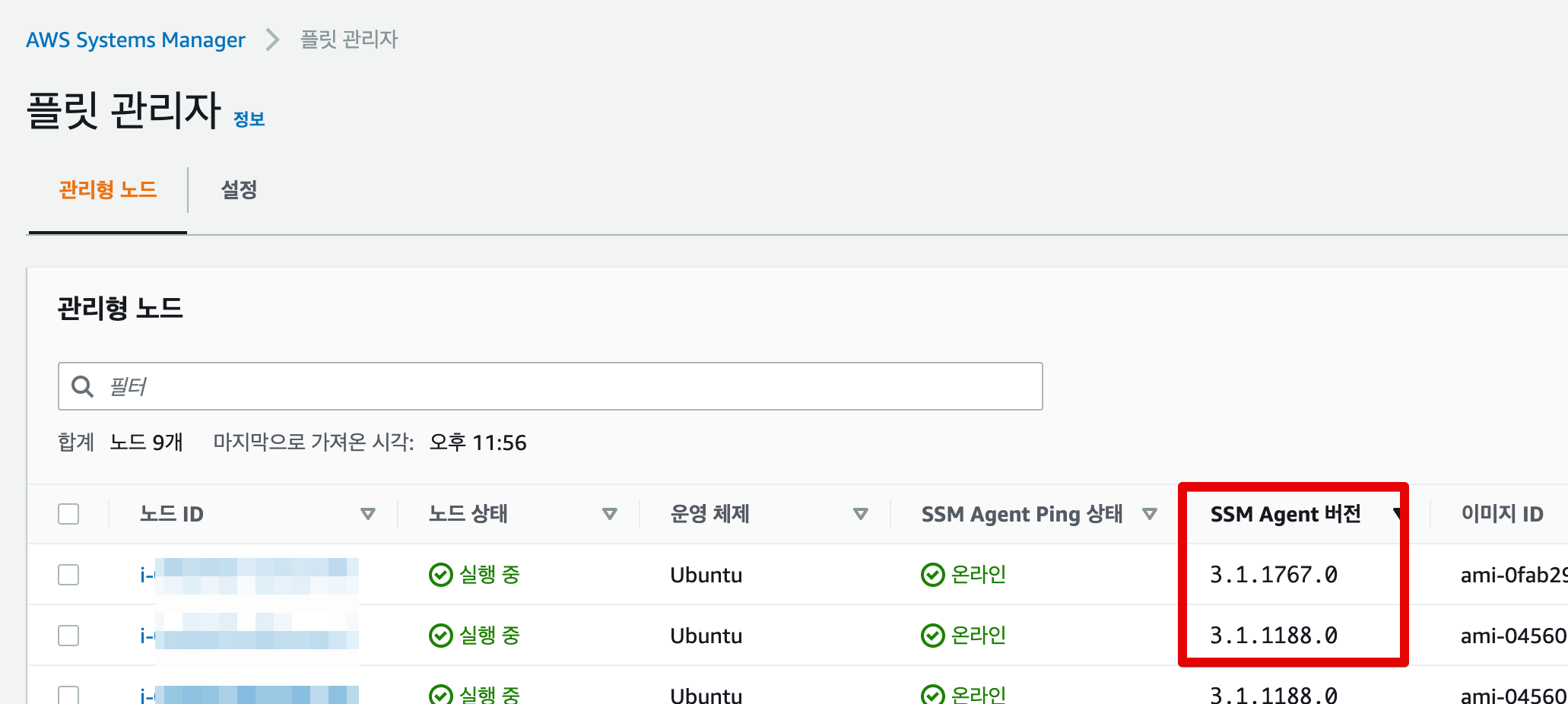This screenshot has width=1568, height=704.
Task: Sort by the 운영 체제 column arrow
Action: pyautogui.click(x=861, y=515)
